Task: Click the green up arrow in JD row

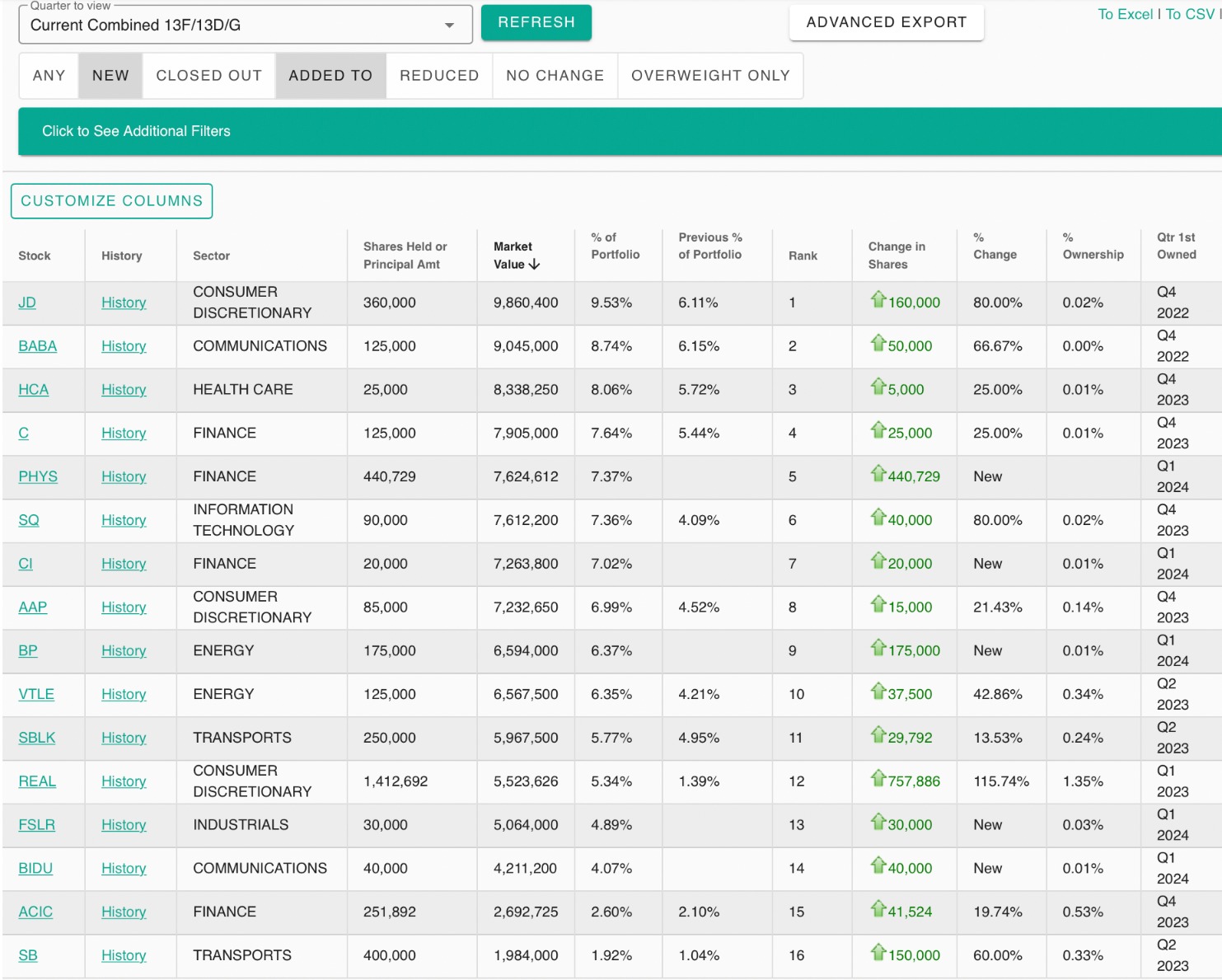Action: tap(878, 300)
